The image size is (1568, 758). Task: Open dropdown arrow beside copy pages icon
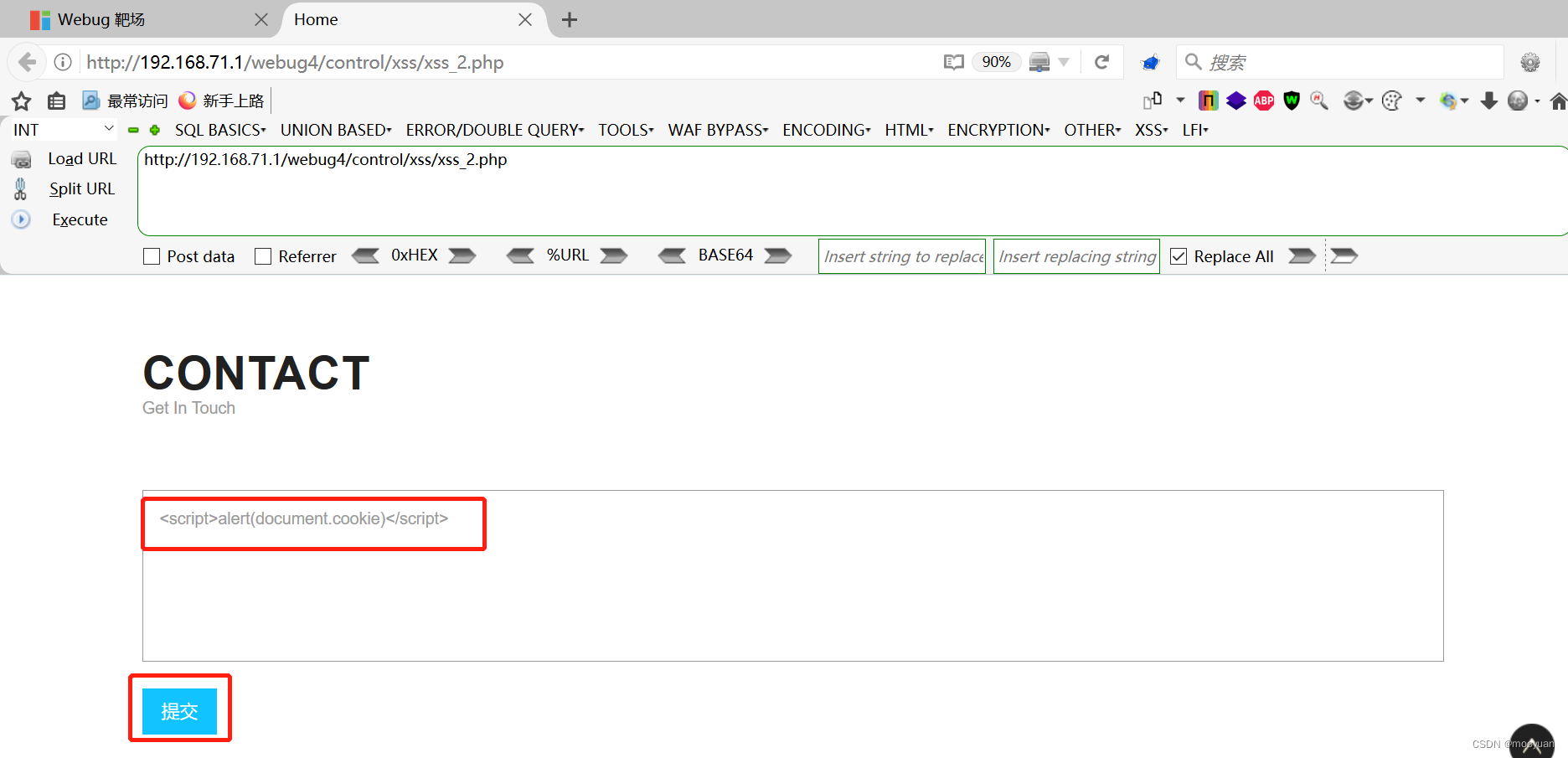(1180, 101)
